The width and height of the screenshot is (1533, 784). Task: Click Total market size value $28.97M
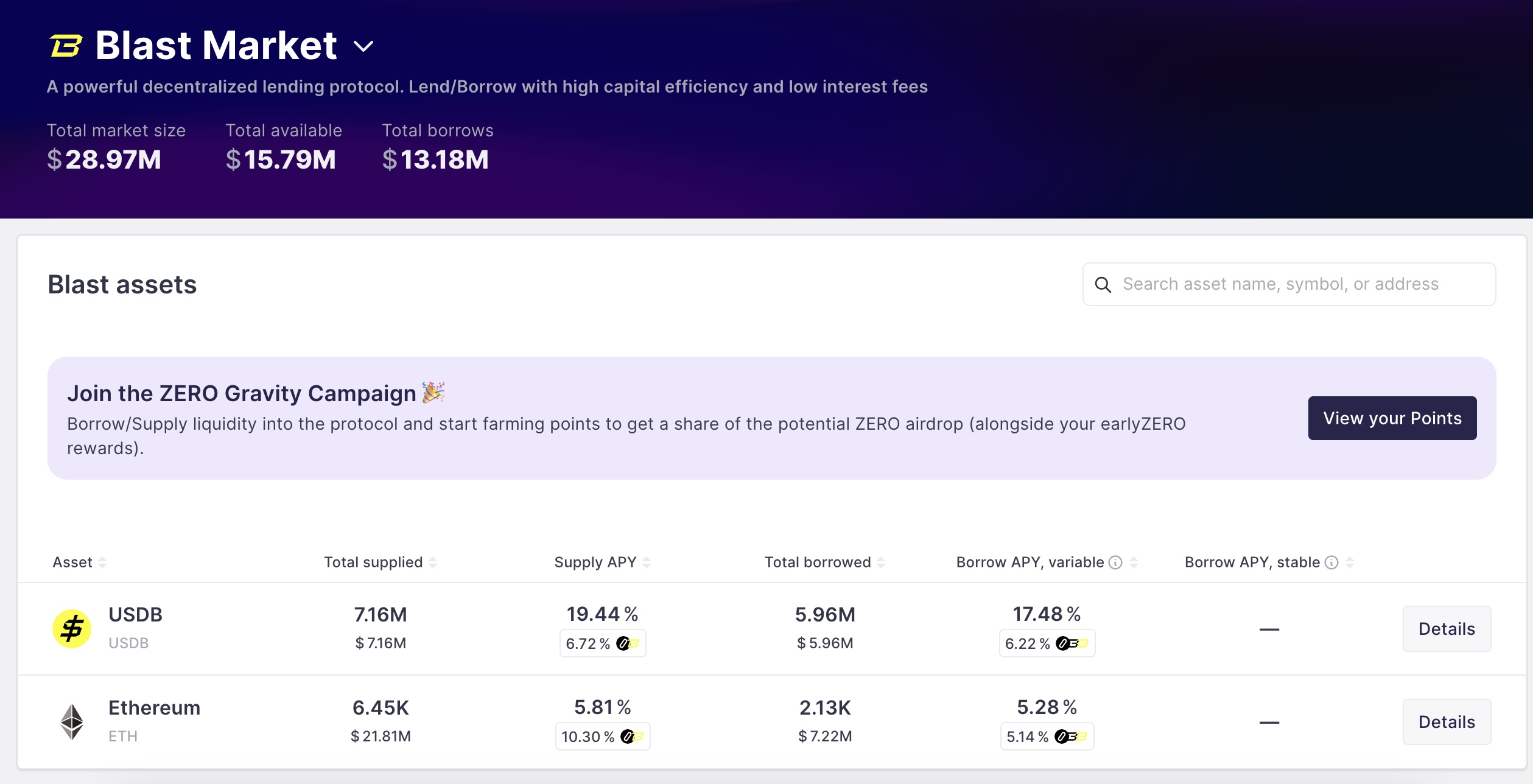pos(104,159)
